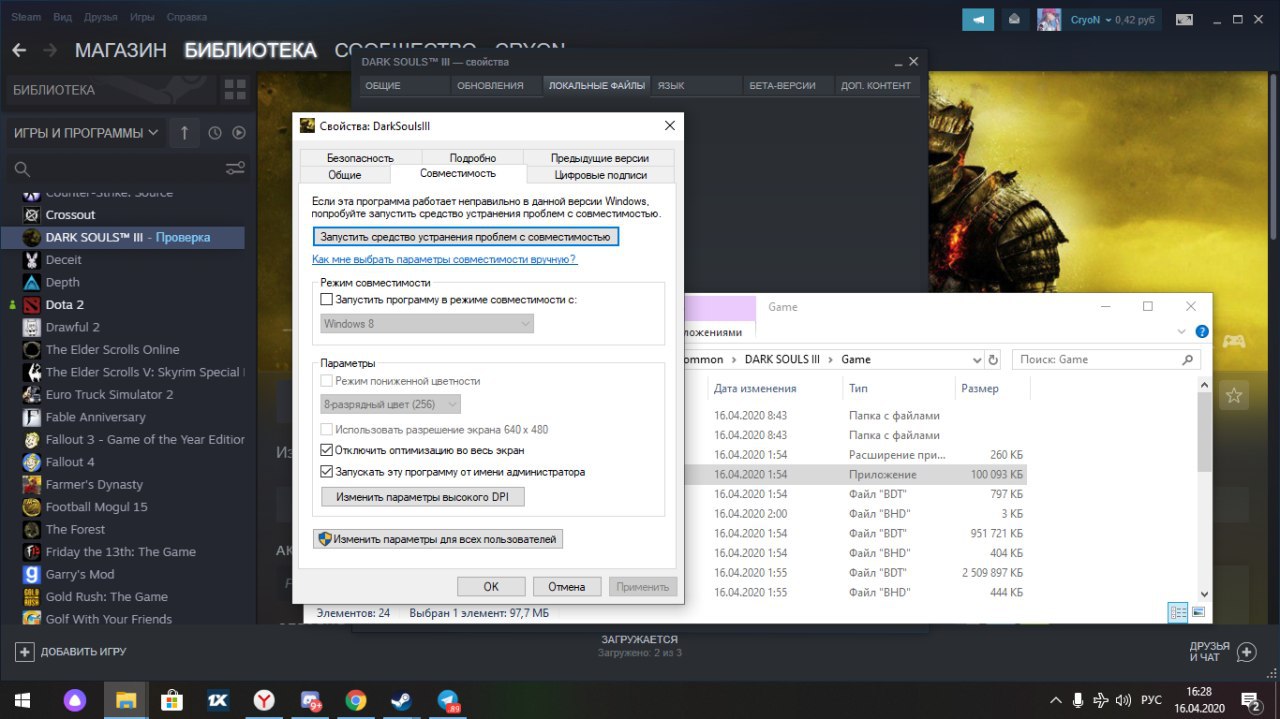Click the Steam back navigation arrow
This screenshot has width=1280, height=719.
point(19,50)
